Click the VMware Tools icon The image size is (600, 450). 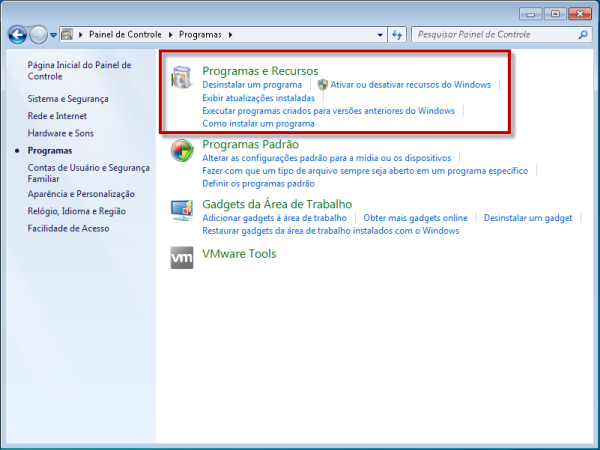tap(182, 257)
